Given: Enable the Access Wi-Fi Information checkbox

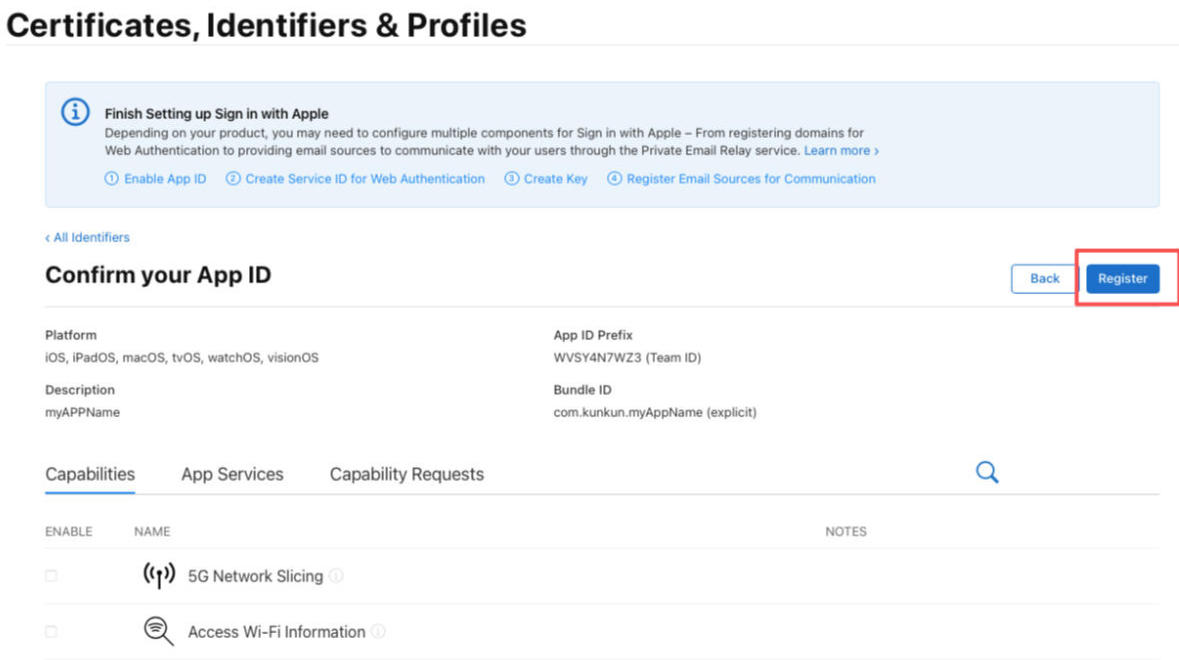Looking at the screenshot, I should 51,631.
